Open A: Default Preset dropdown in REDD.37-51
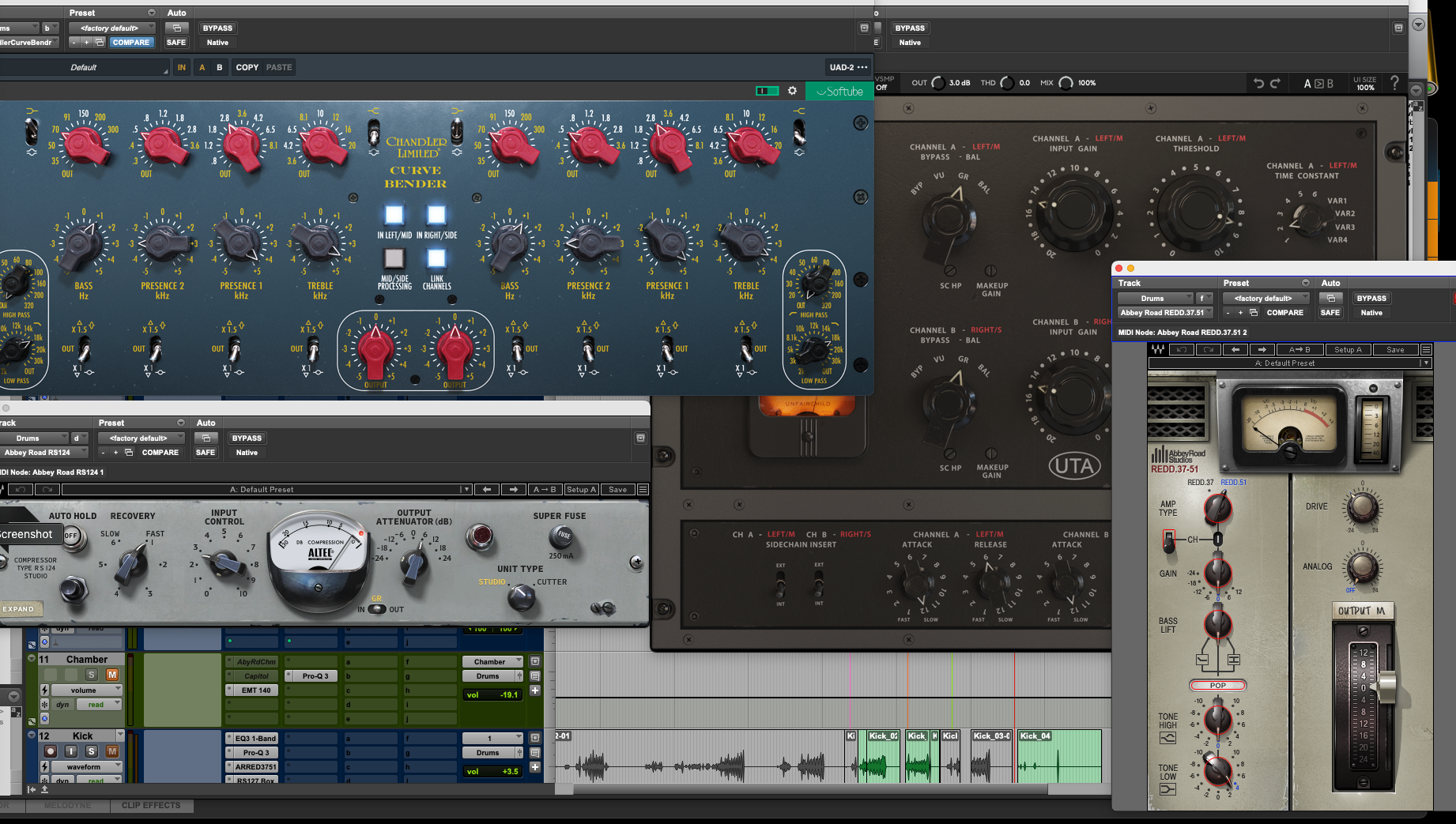The image size is (1456, 824). [1290, 363]
